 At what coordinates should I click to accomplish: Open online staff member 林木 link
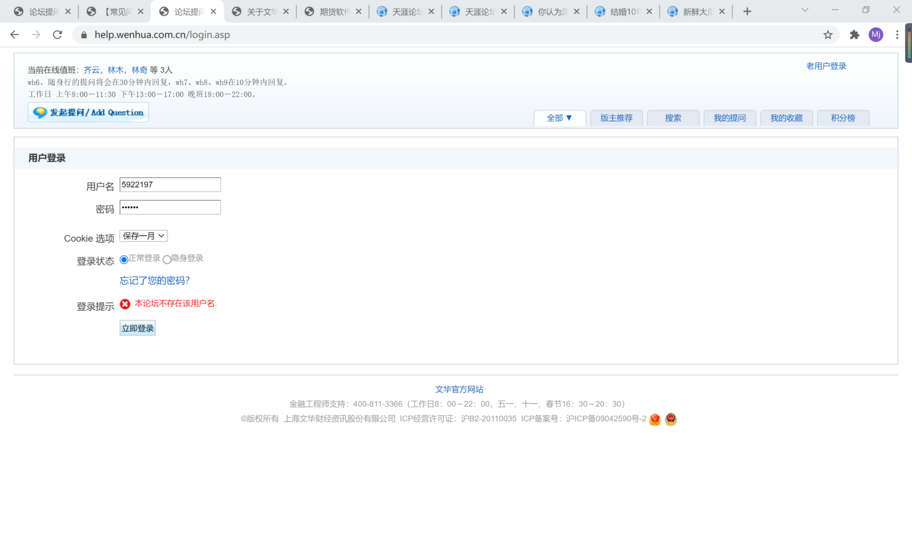click(x=115, y=70)
